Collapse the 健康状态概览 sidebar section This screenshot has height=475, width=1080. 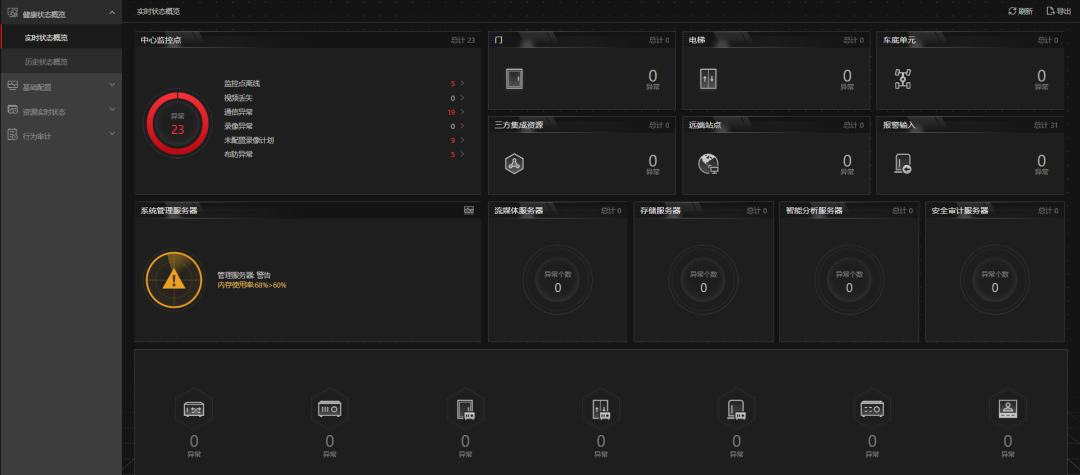(x=111, y=13)
